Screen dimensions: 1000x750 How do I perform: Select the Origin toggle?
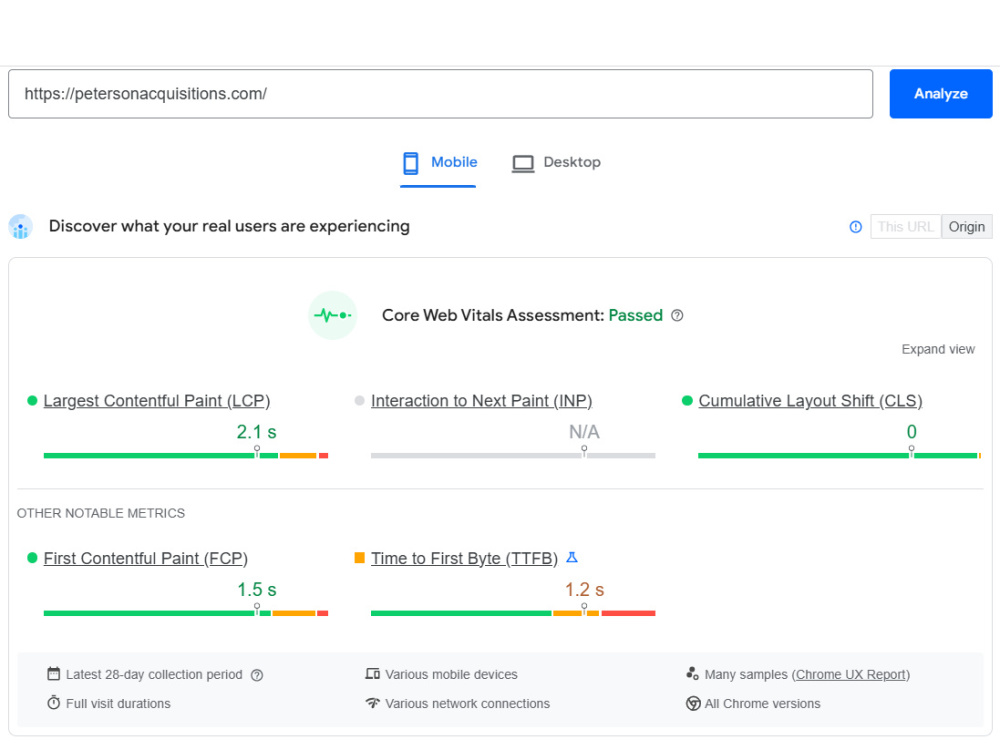(966, 226)
